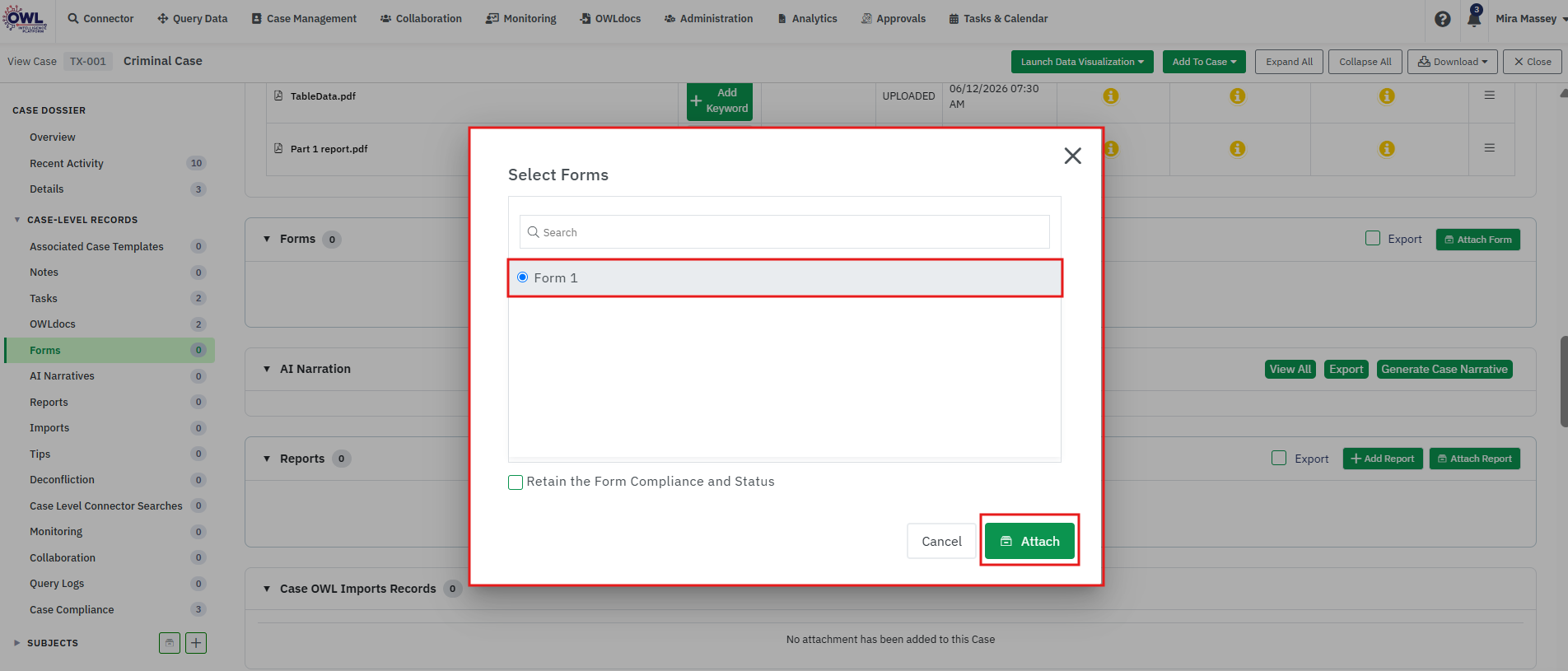Viewport: 1568px width, 671px height.
Task: Select AI Narratives in sidebar
Action: 62,376
